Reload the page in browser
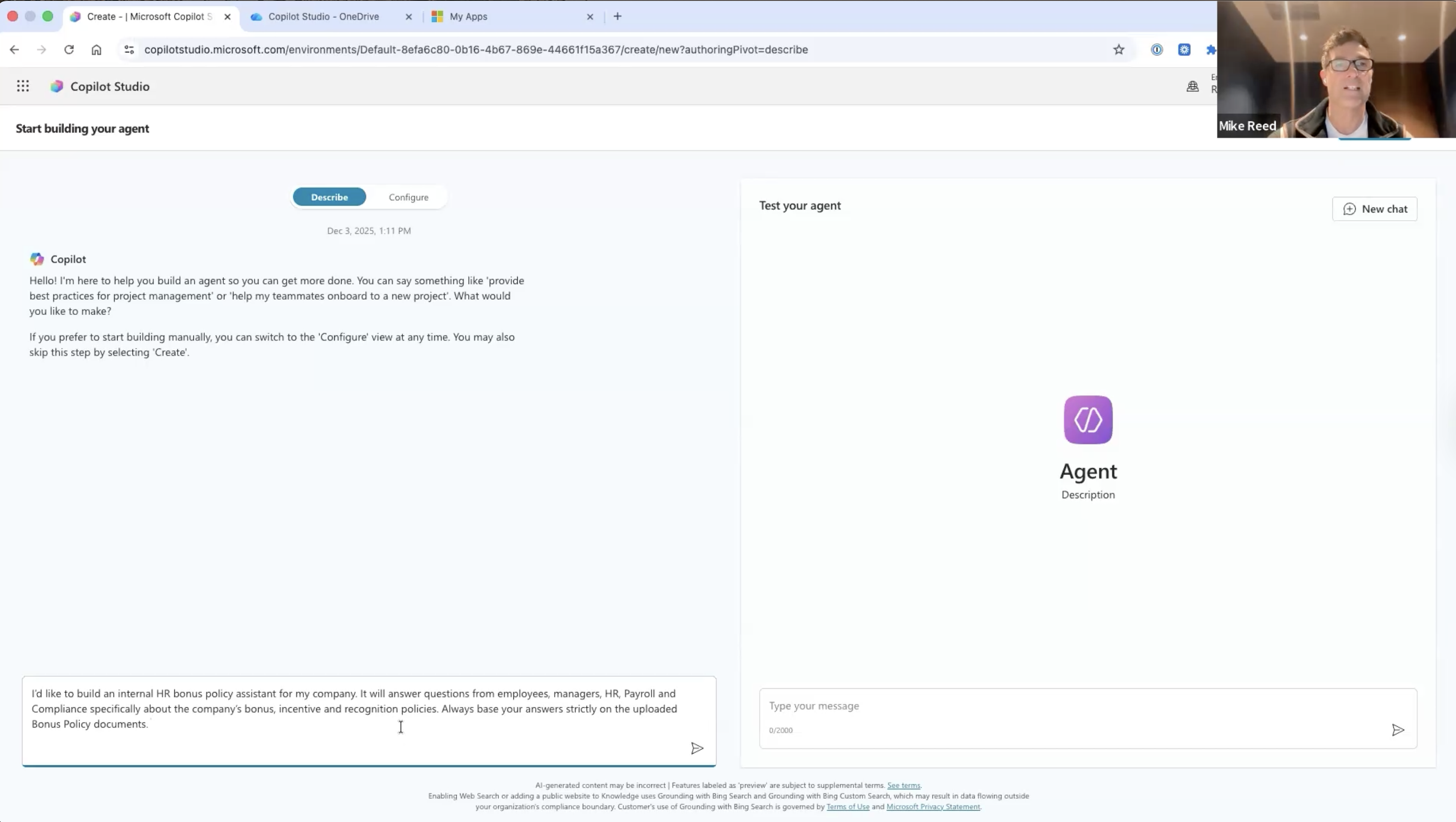The height and width of the screenshot is (822, 1456). pyautogui.click(x=69, y=50)
